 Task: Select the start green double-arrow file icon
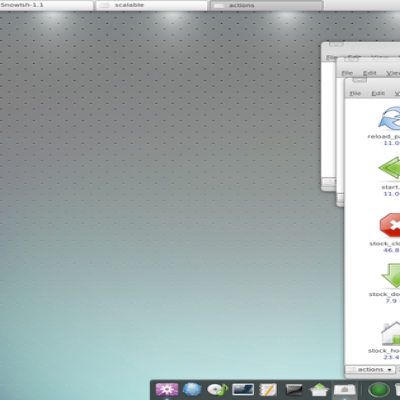click(x=389, y=168)
